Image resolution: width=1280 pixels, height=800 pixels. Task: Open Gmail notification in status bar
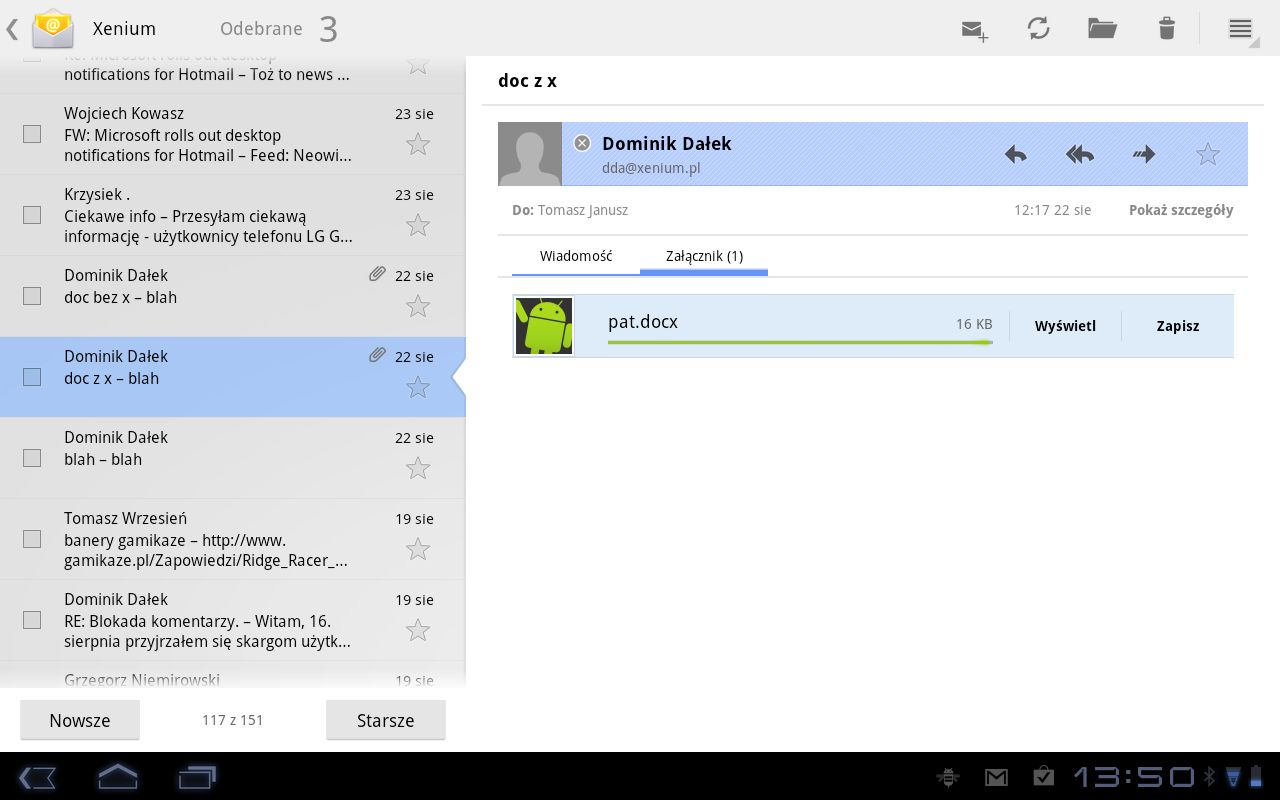996,777
